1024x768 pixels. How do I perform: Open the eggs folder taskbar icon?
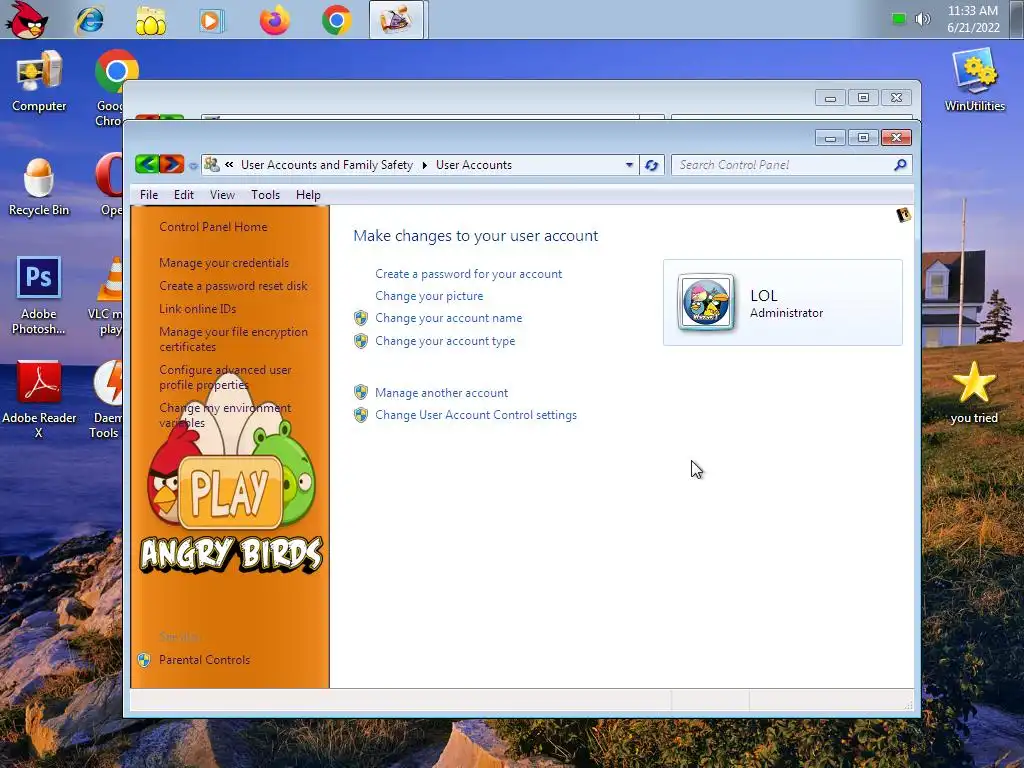[x=151, y=20]
